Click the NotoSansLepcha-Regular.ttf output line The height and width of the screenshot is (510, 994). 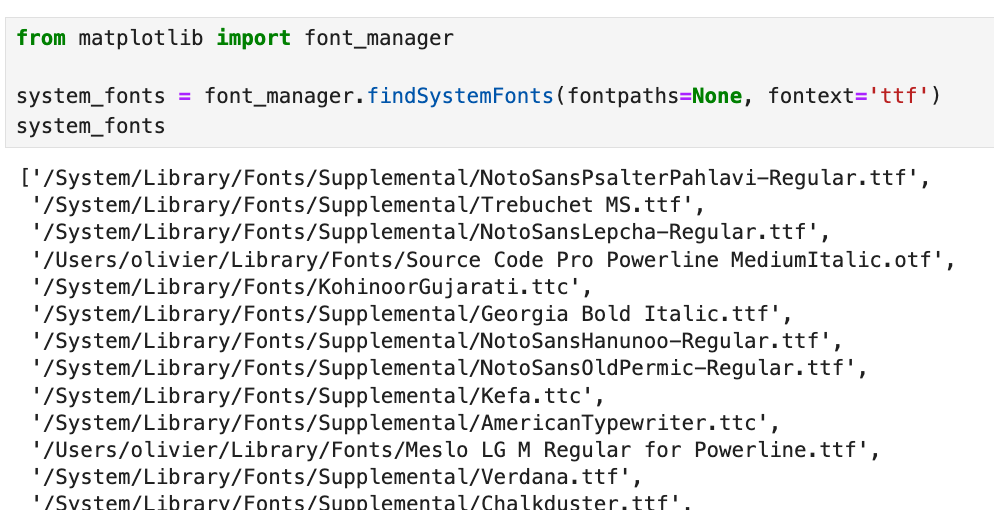tap(431, 233)
